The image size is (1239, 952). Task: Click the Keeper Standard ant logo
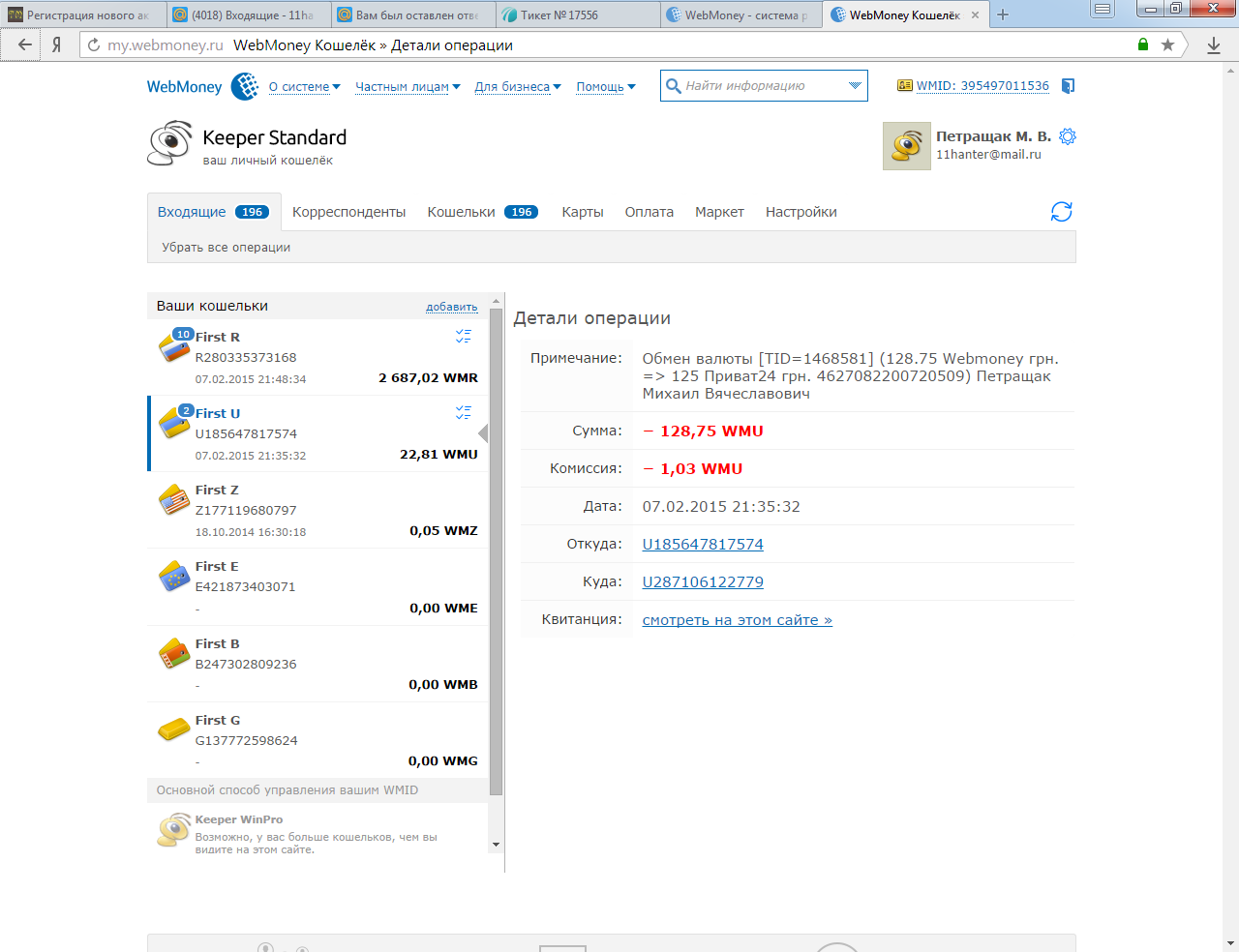click(x=170, y=143)
